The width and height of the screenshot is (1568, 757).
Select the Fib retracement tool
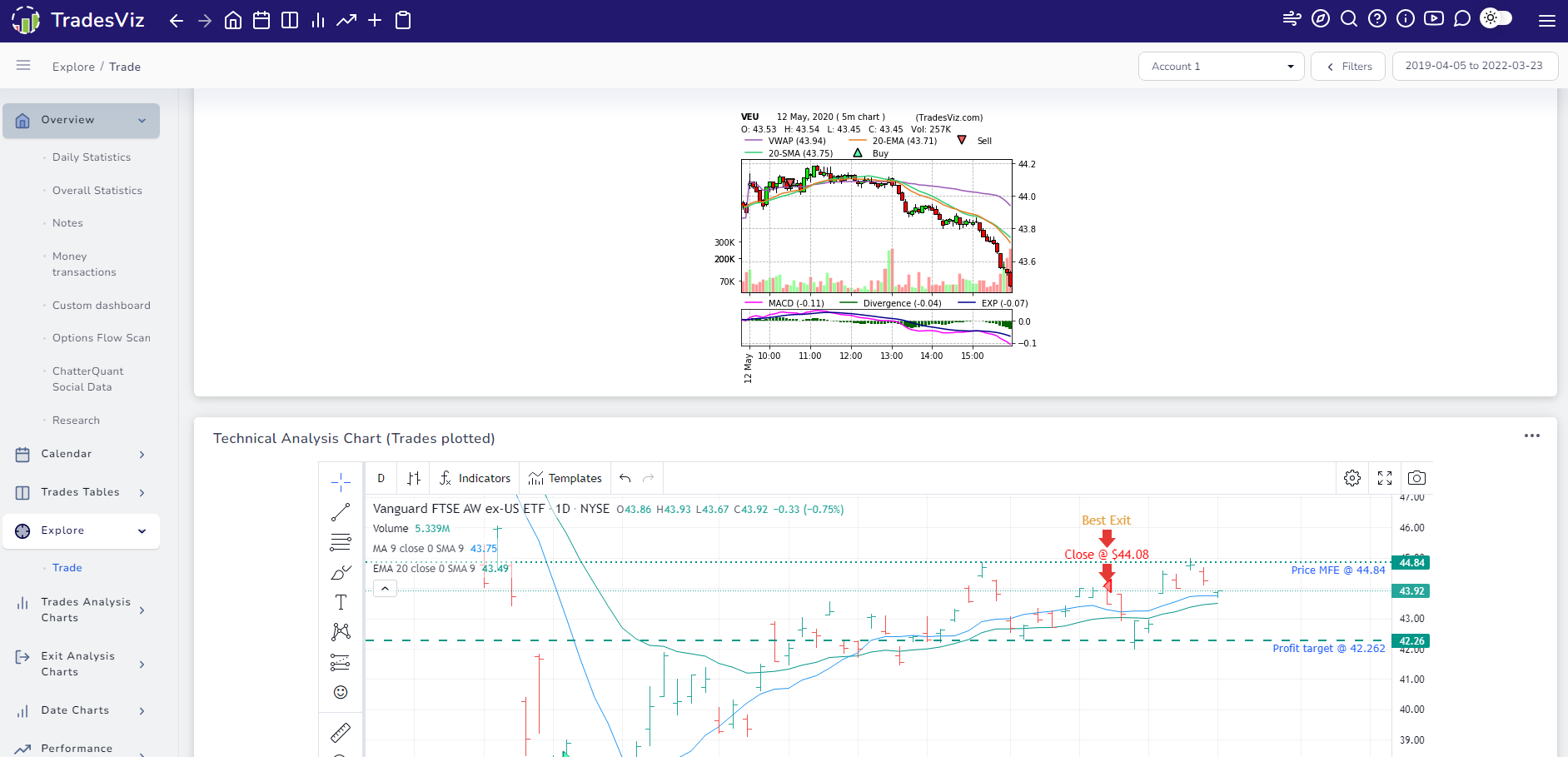(x=341, y=542)
